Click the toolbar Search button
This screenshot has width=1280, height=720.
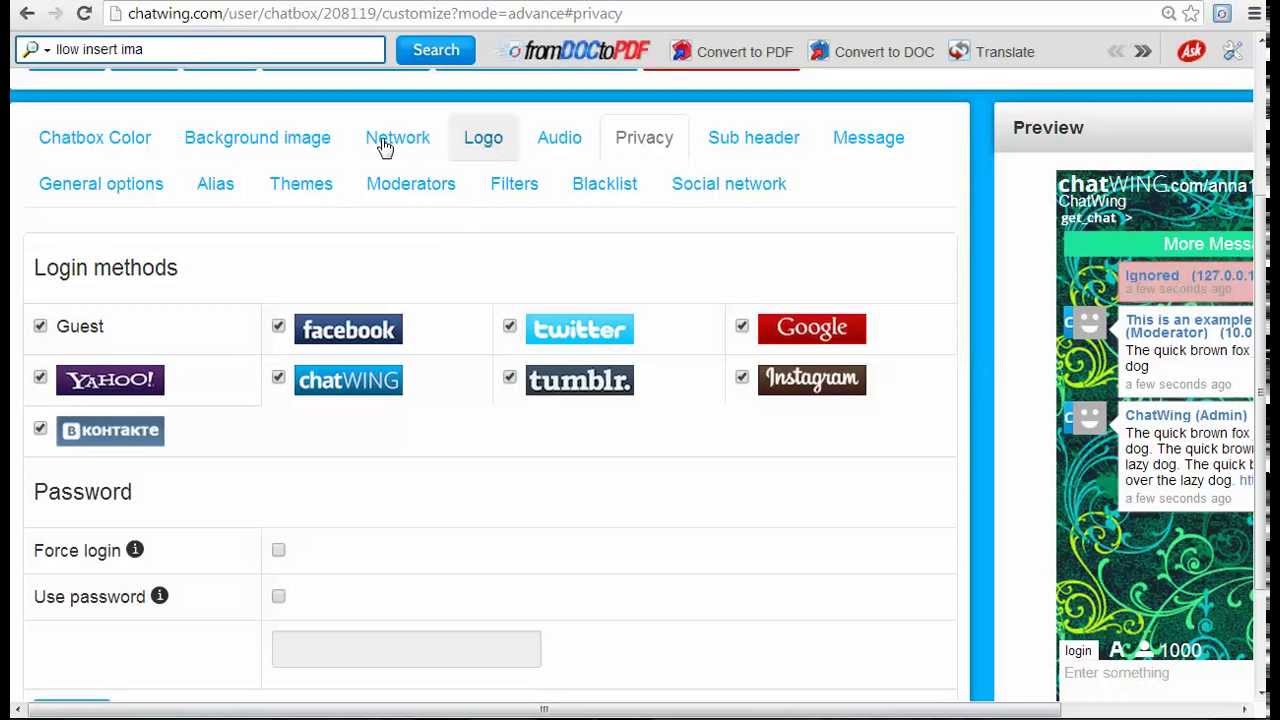[436, 50]
